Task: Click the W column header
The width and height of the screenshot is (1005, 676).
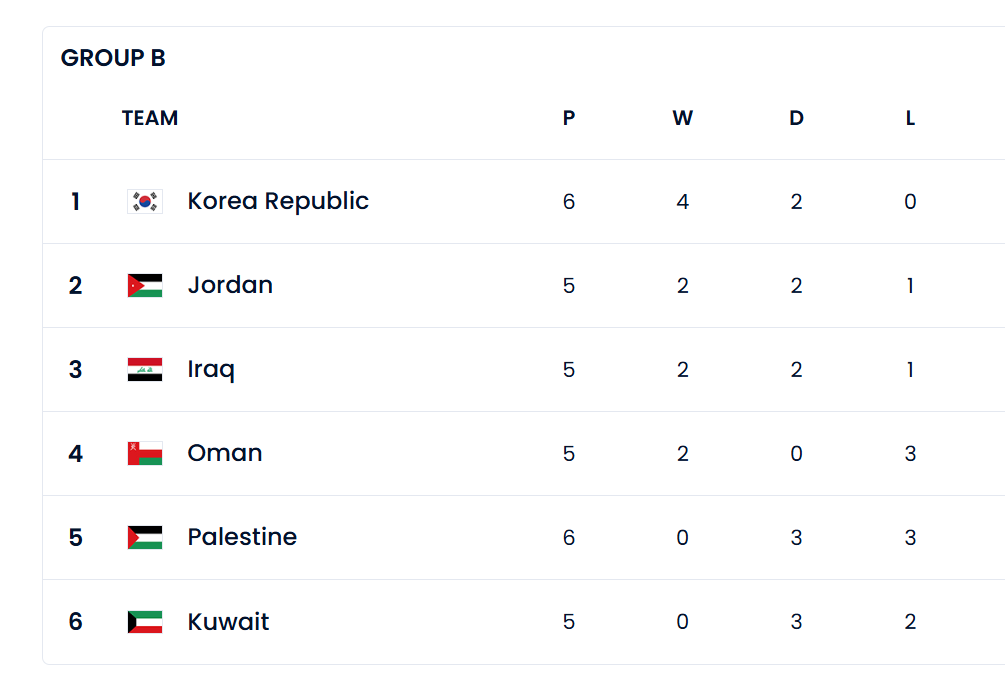Action: [683, 118]
